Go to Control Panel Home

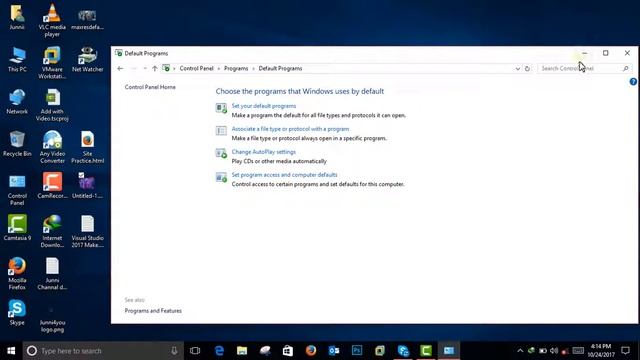click(x=150, y=87)
